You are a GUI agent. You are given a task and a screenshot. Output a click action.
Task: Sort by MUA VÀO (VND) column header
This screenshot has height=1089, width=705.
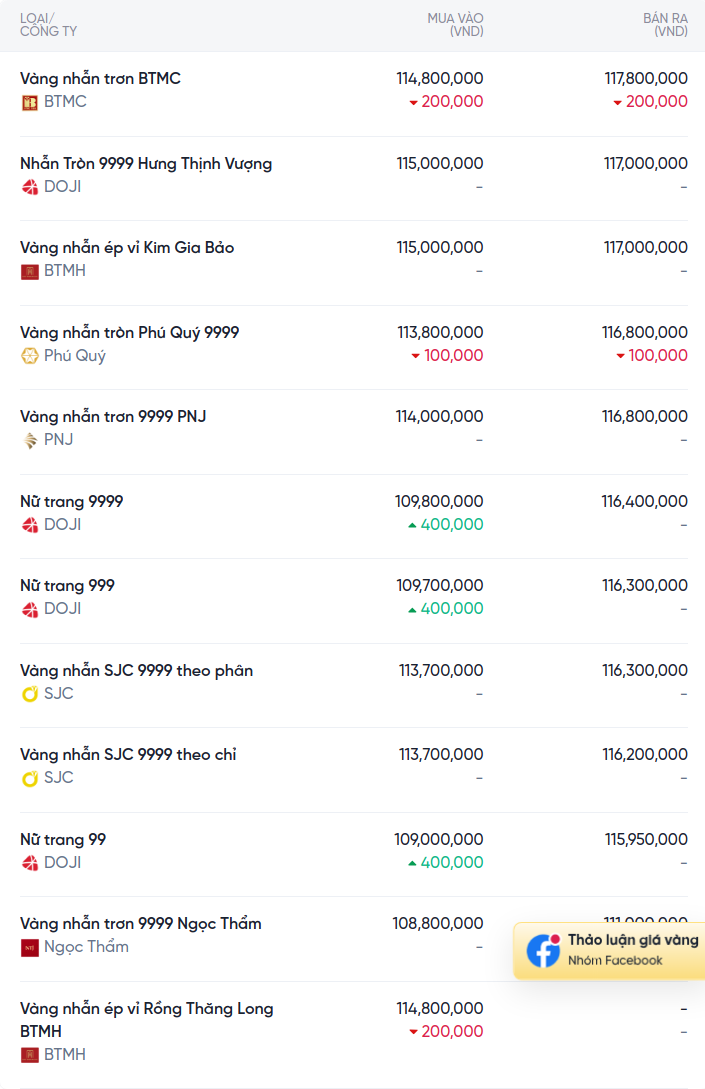point(455,24)
